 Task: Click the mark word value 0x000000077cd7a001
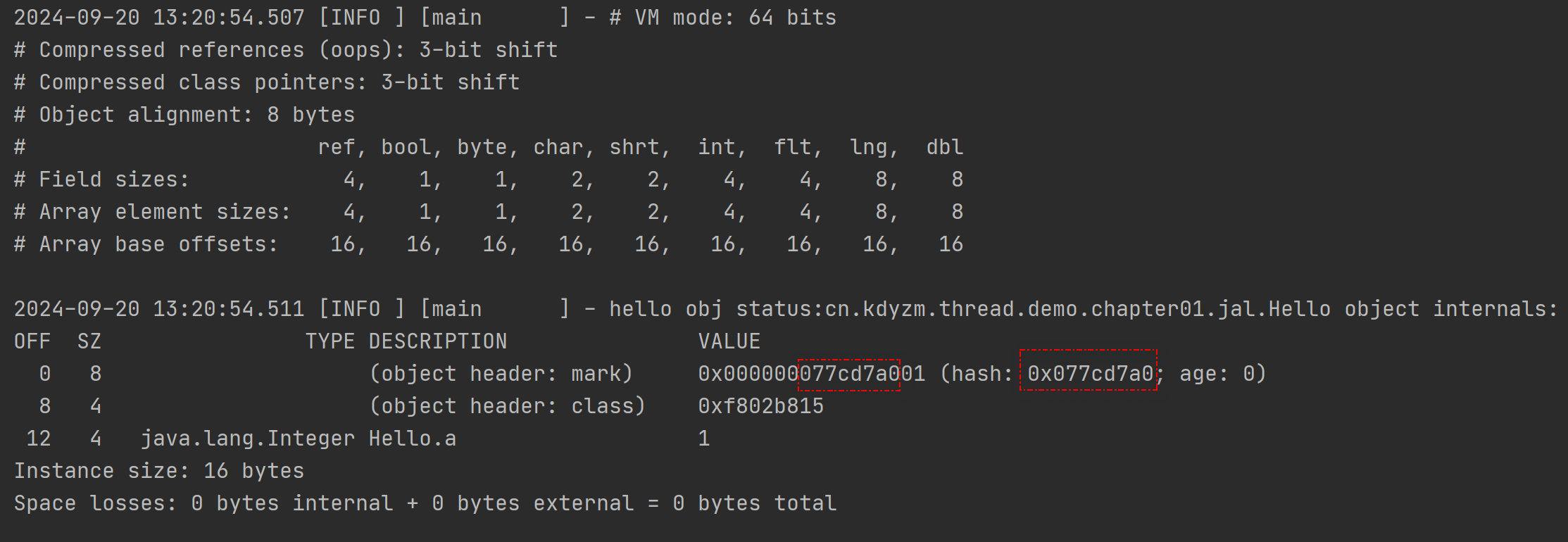(x=811, y=374)
